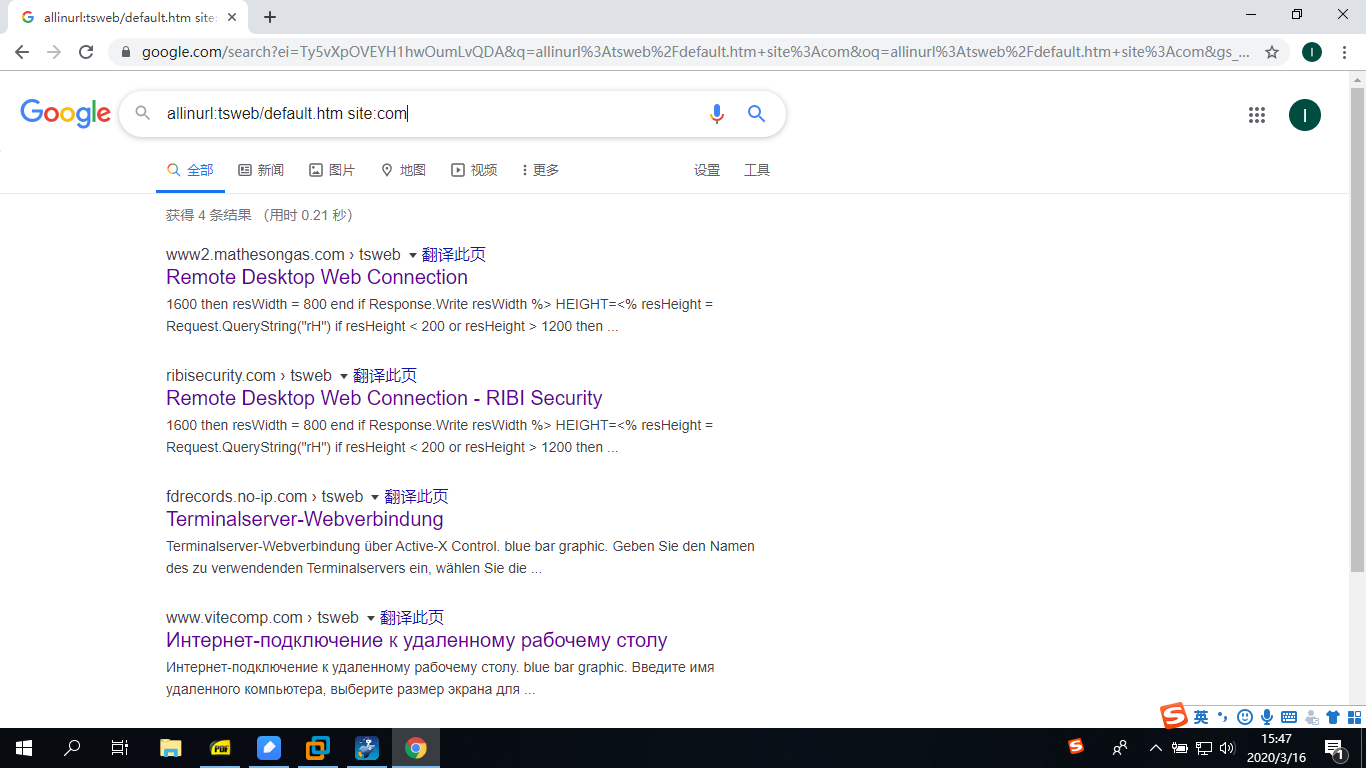The width and height of the screenshot is (1366, 768).
Task: Expand options for vitecomp result
Action: (x=370, y=618)
